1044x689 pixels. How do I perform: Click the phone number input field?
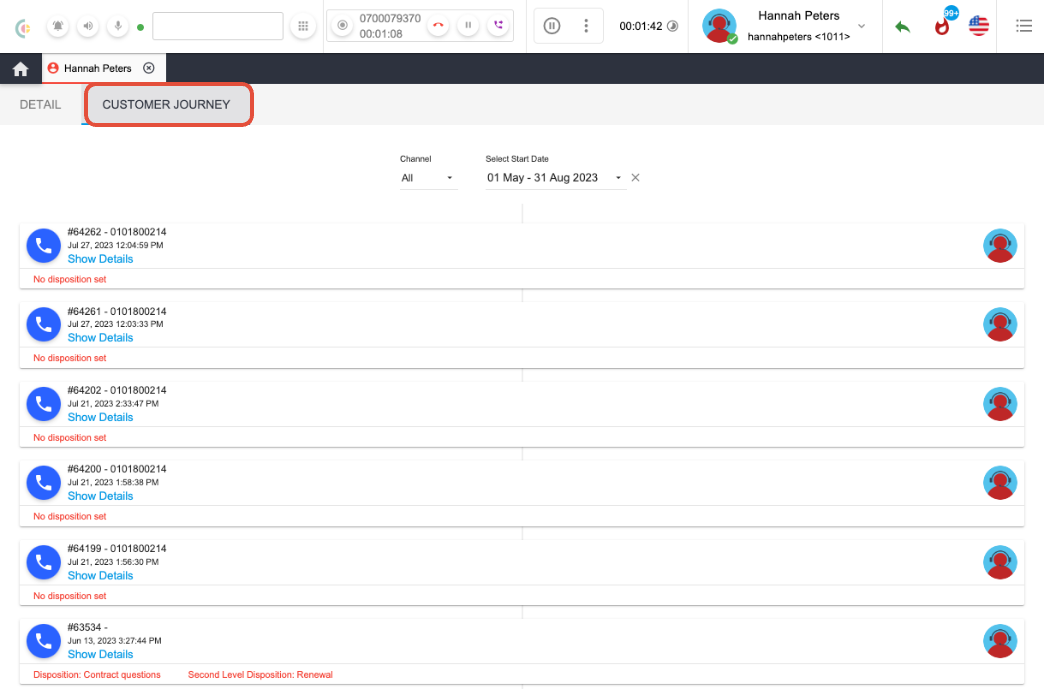218,26
